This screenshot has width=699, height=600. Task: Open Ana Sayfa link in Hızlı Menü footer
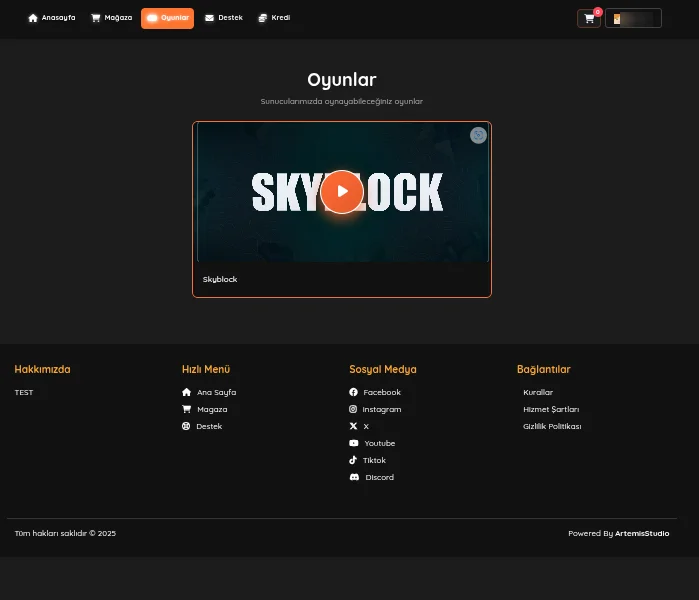[217, 392]
